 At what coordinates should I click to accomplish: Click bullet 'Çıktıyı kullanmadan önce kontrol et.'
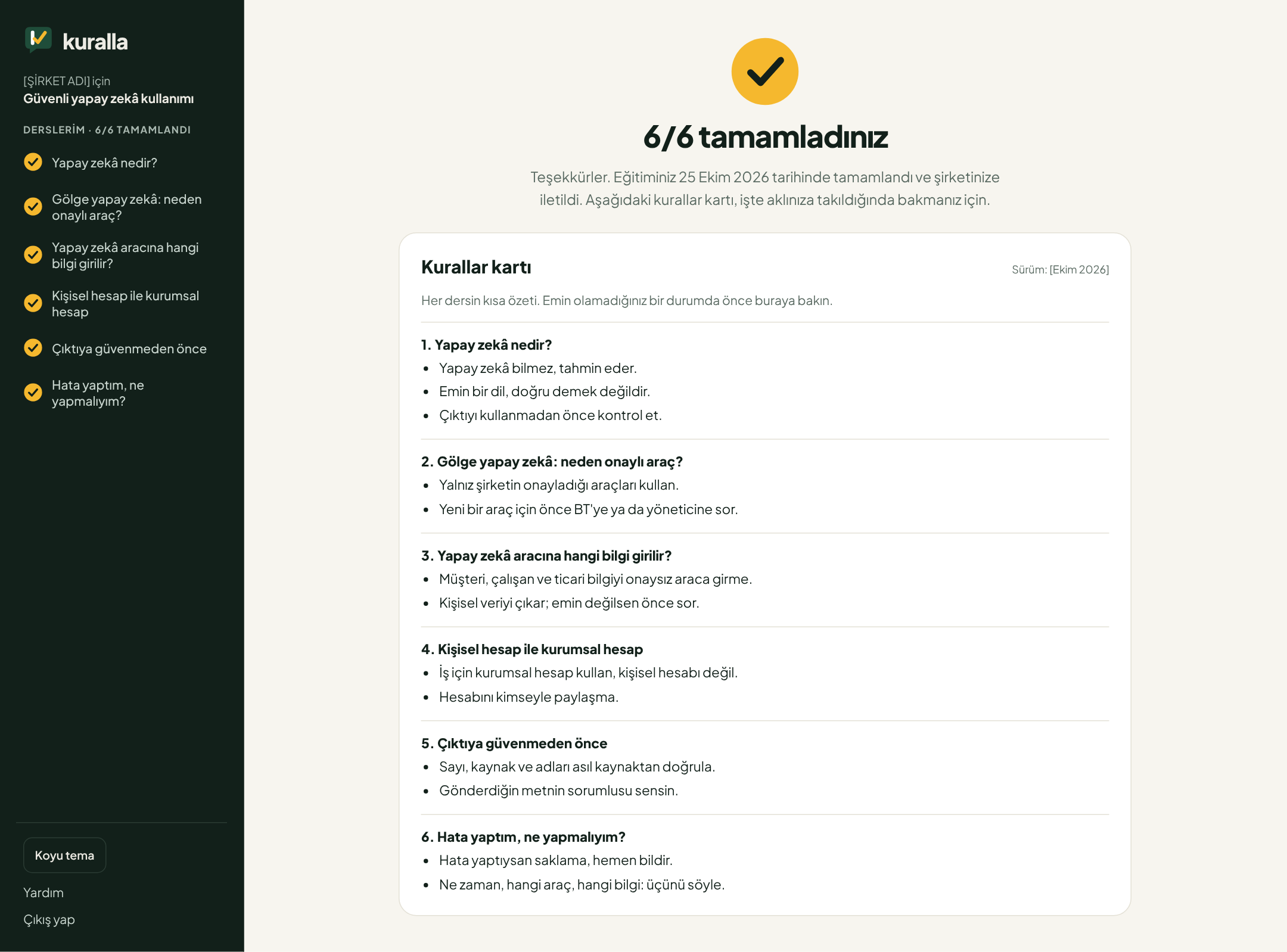551,415
